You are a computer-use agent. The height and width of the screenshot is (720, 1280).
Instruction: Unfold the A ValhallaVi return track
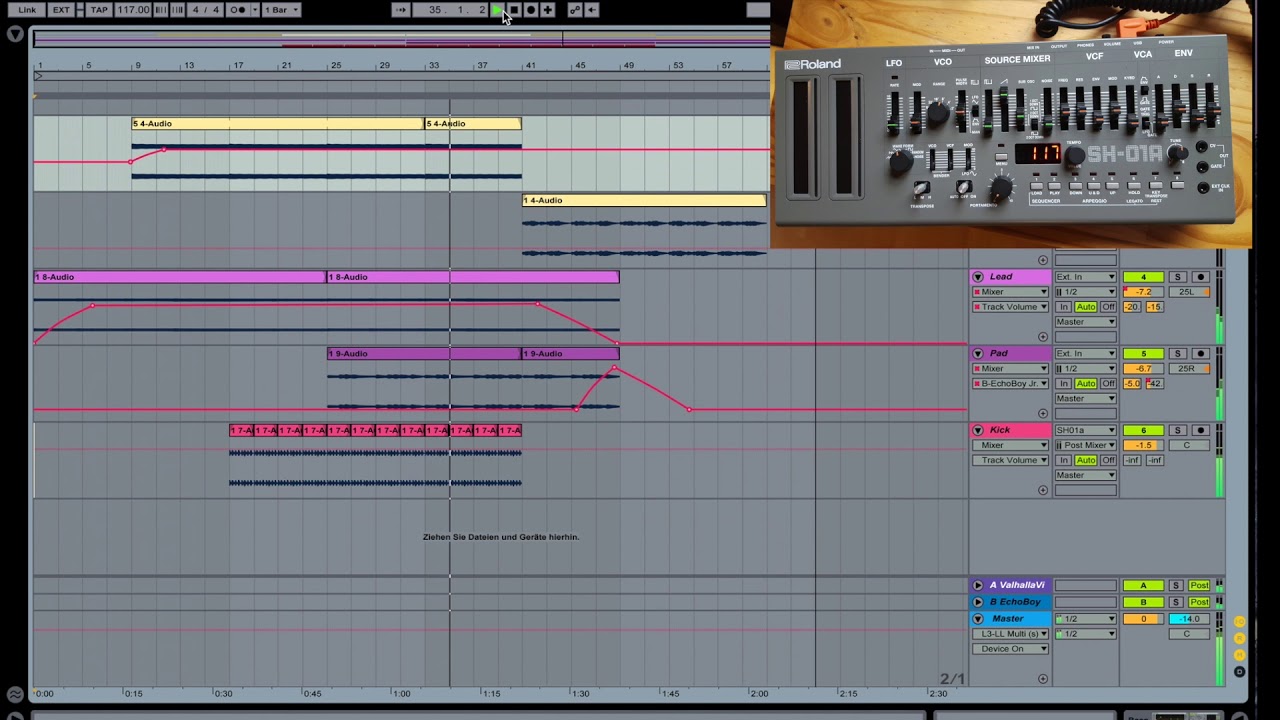[978, 585]
